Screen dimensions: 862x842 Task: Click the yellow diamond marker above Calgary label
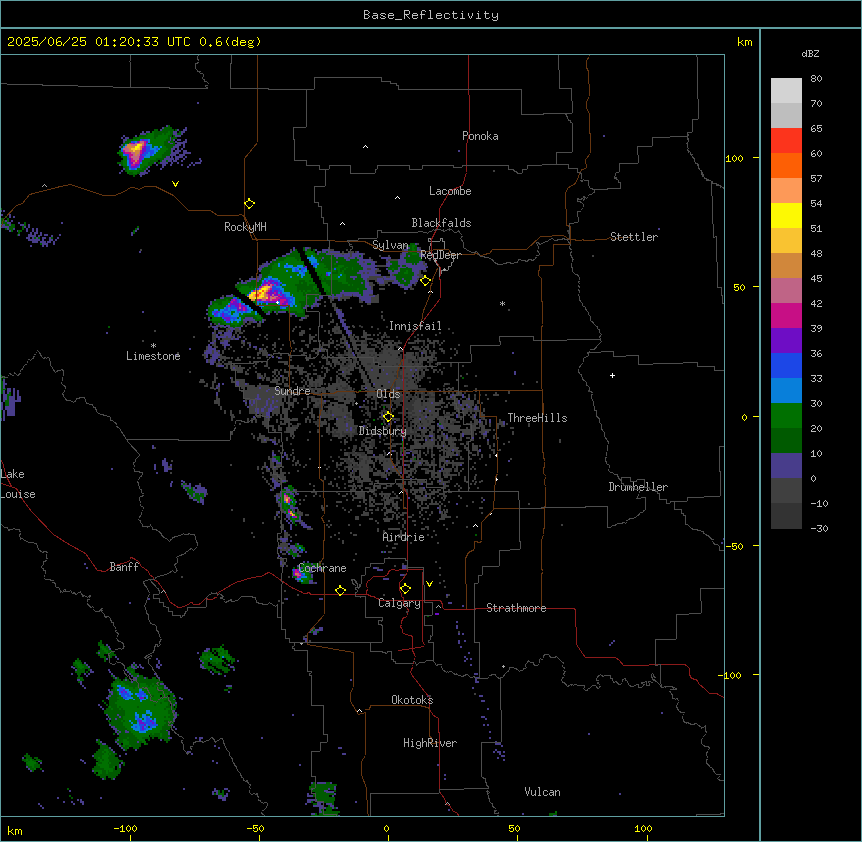[x=405, y=589]
